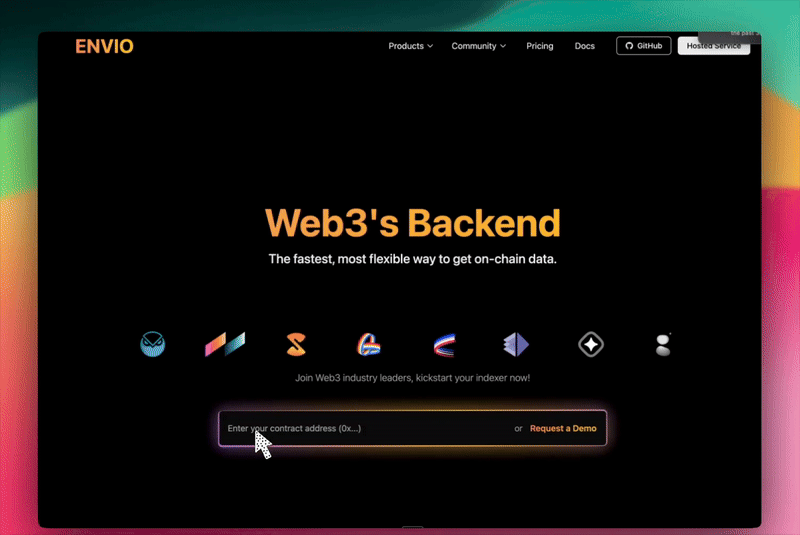Click the Web3's Backend headline
This screenshot has height=535, width=800.
pyautogui.click(x=412, y=222)
